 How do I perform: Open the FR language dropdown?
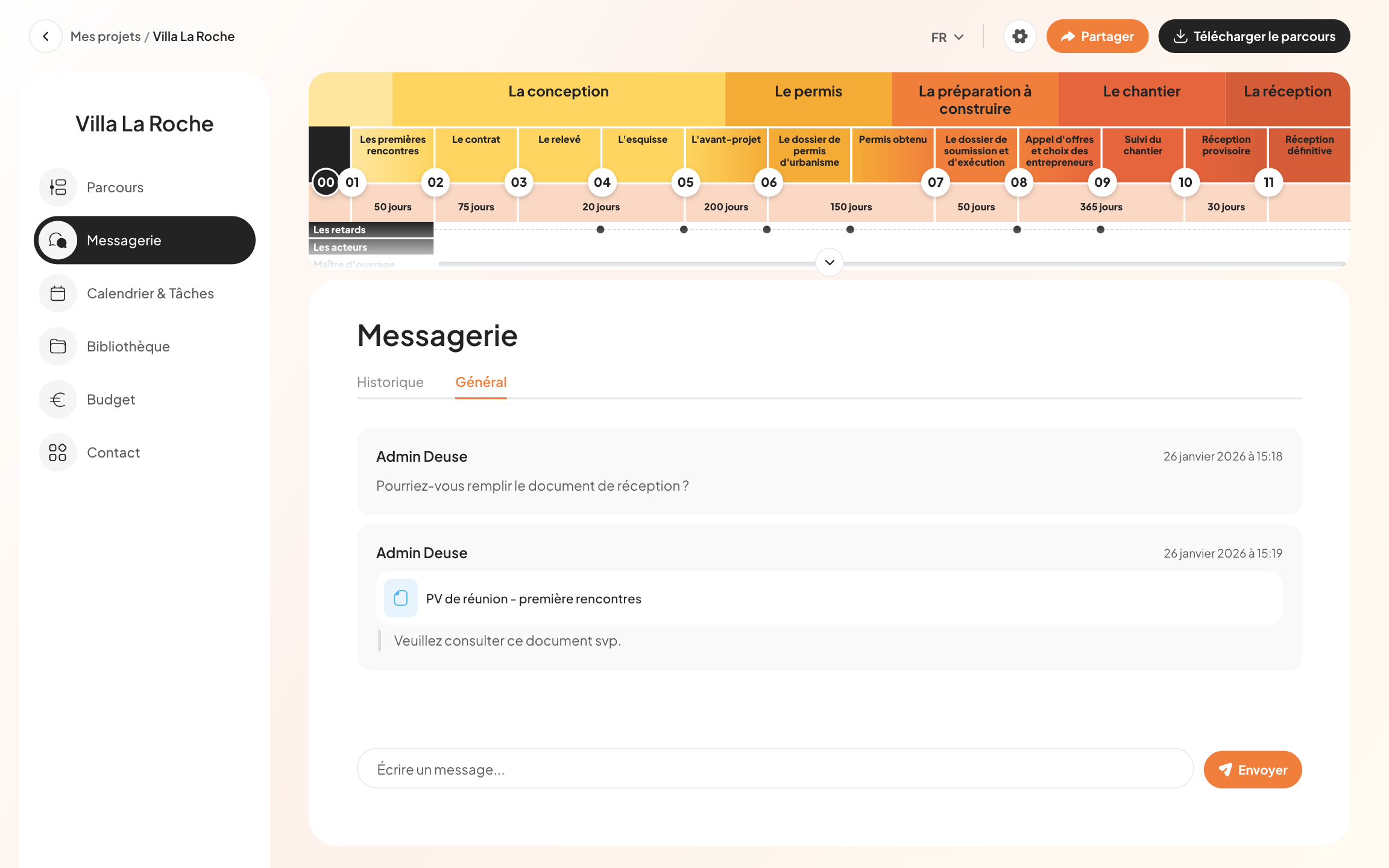coord(947,37)
